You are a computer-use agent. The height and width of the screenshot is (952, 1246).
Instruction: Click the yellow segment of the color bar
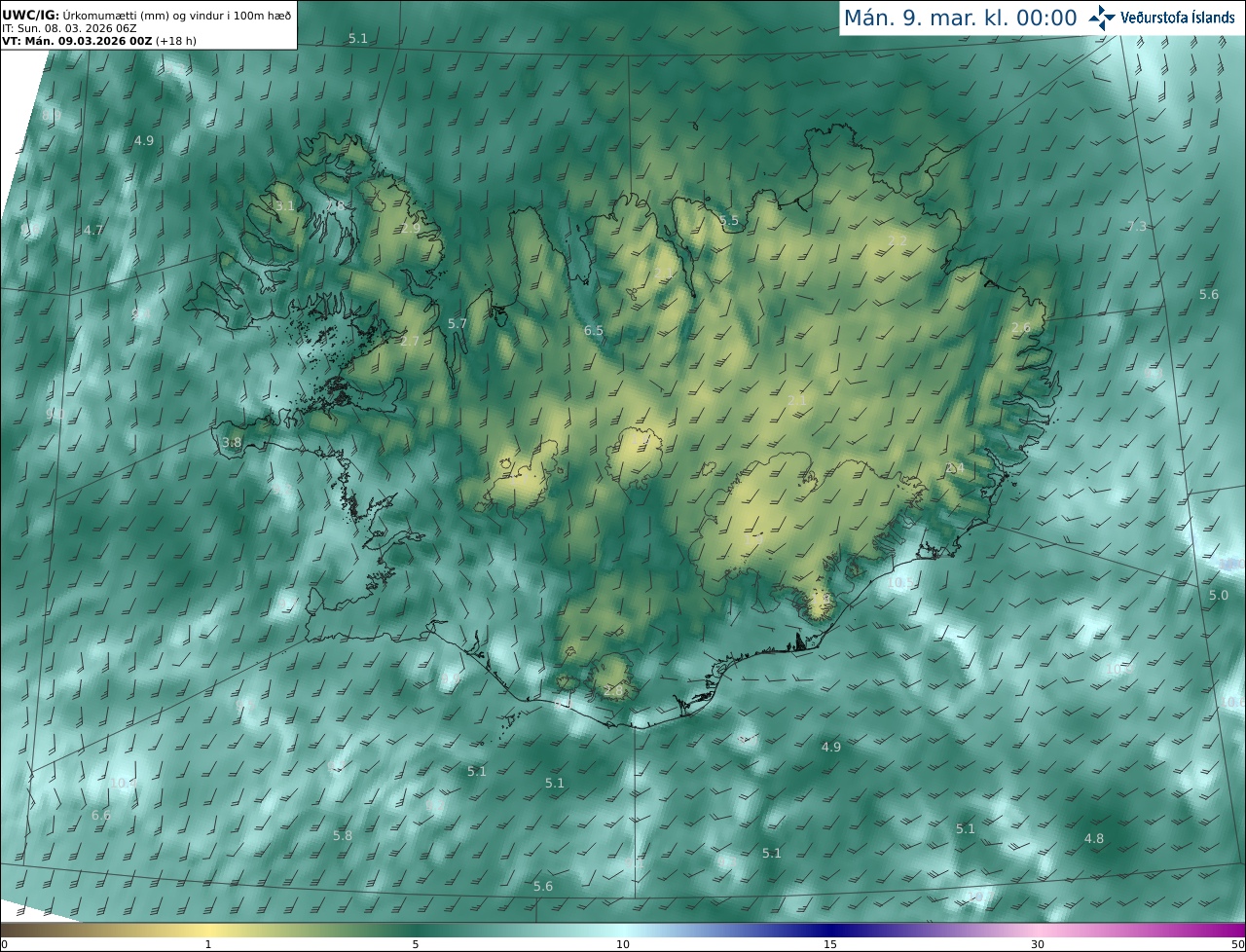(208, 930)
